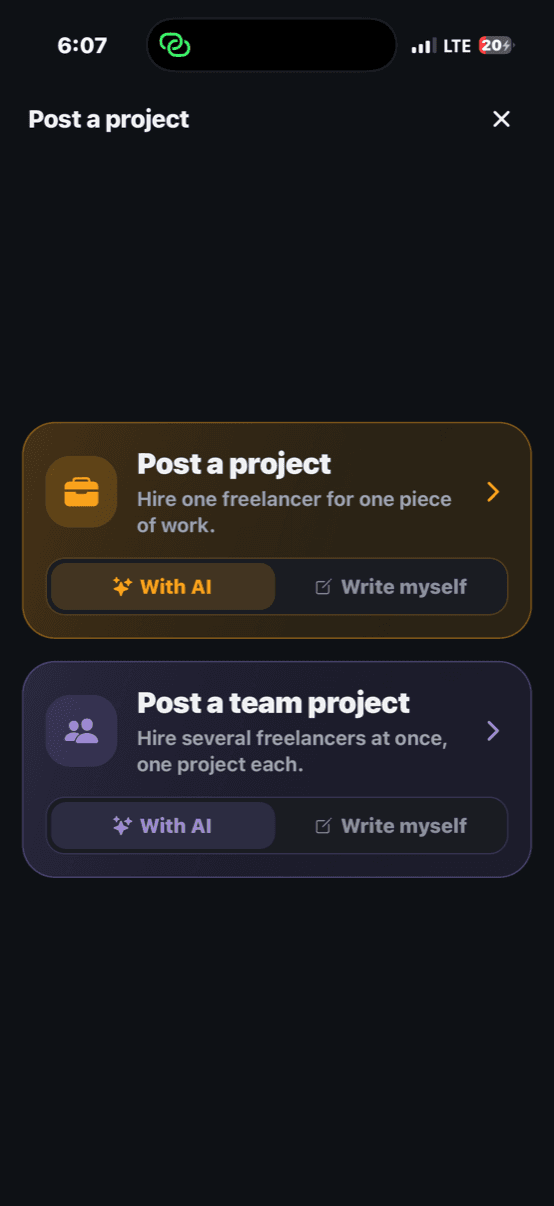
Task: Select With AI for single project
Action: click(x=163, y=587)
